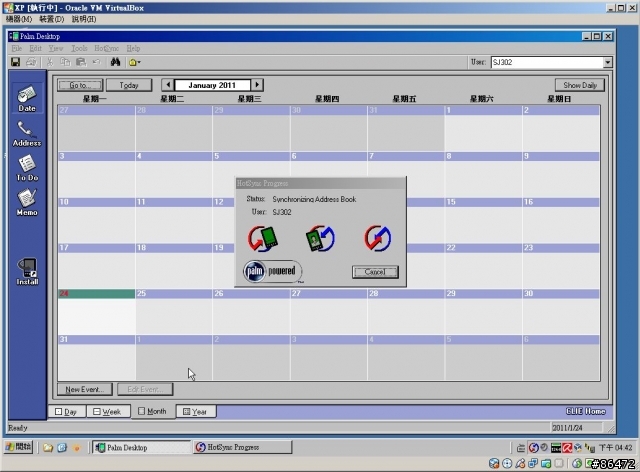Open the Internet Explorer quick launch icon
Screen dimensions: 640x472
pyautogui.click(x=62, y=448)
